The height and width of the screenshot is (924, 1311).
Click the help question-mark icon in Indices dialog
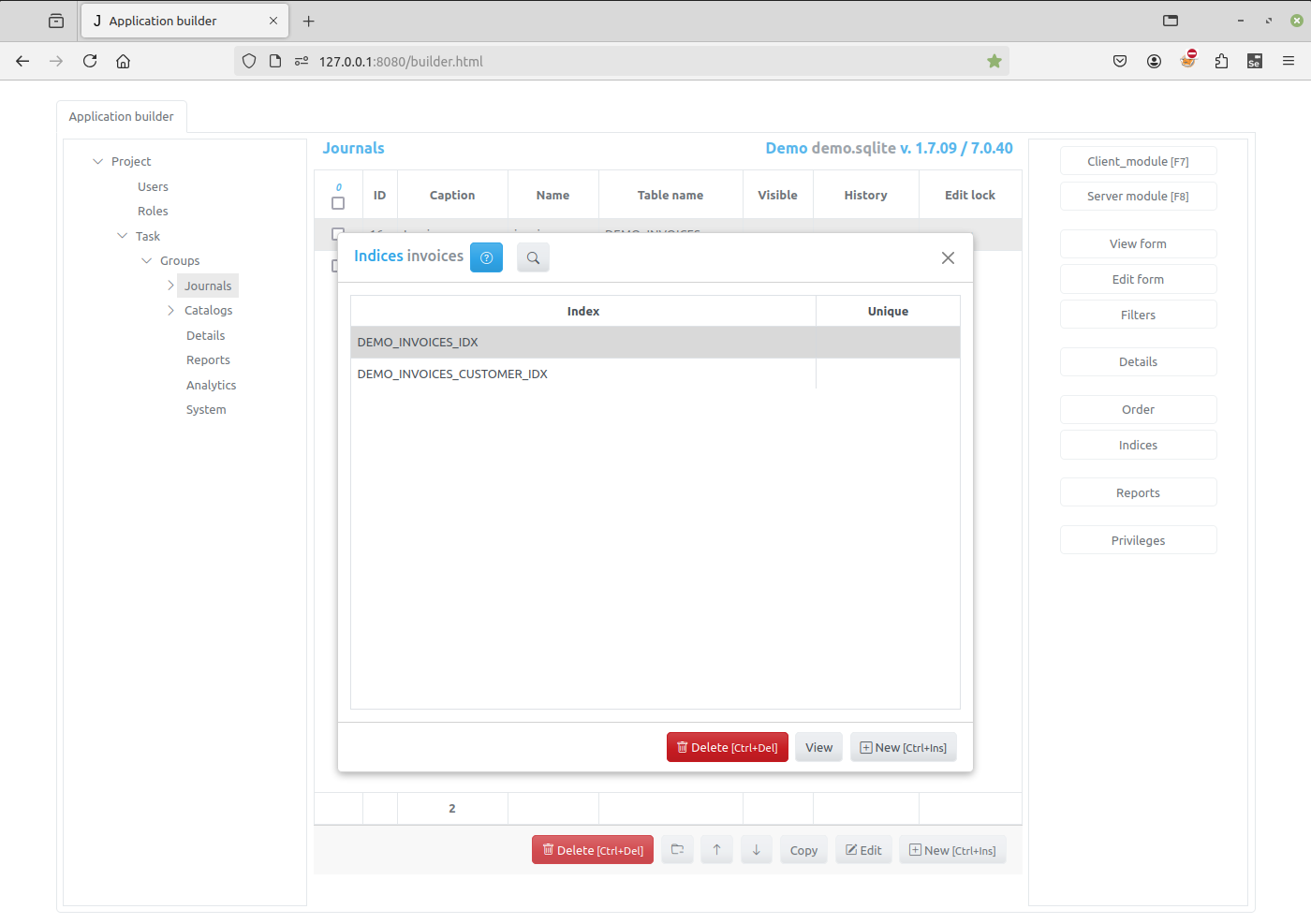click(486, 257)
